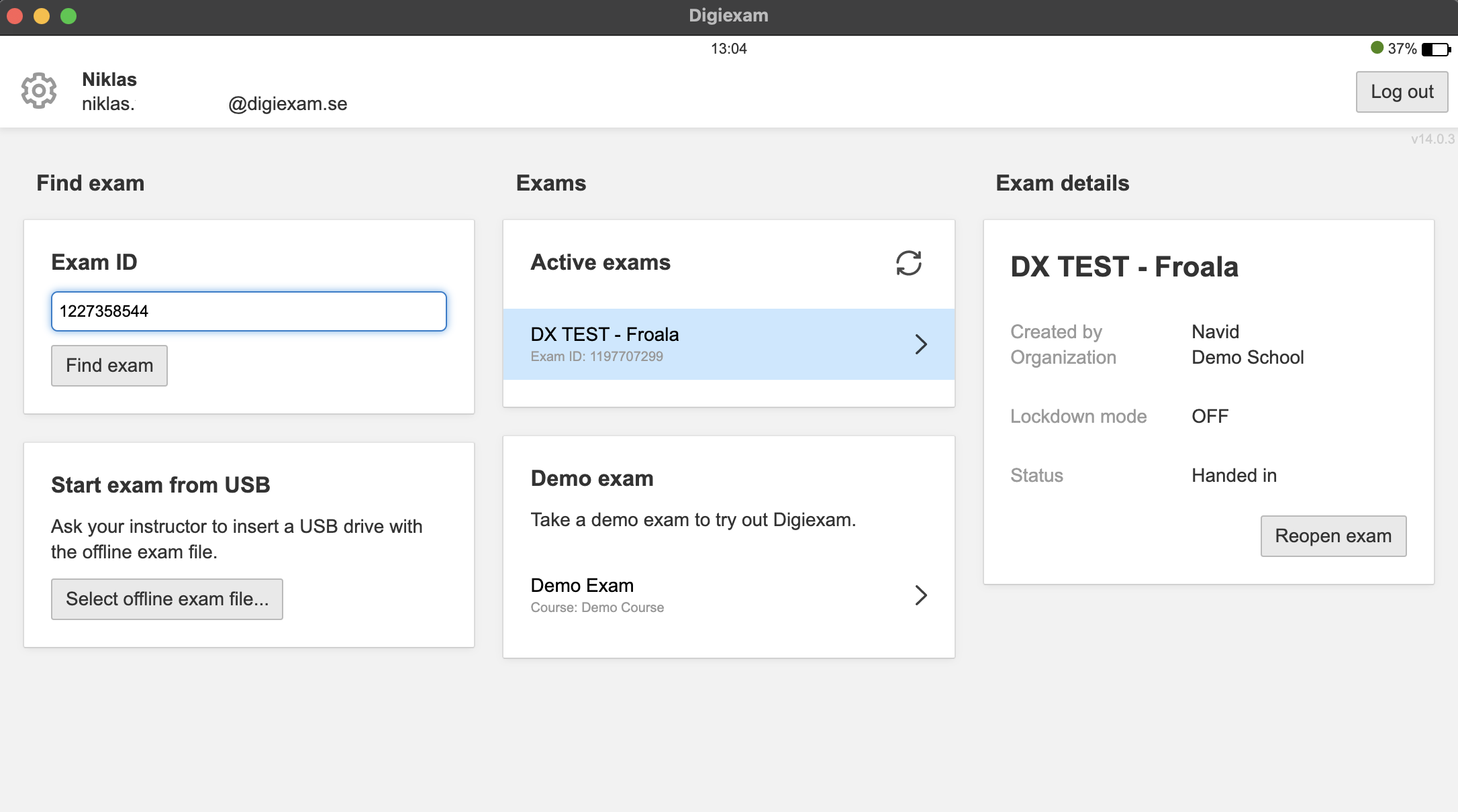Click Select offline exam file button
The image size is (1458, 812).
[167, 599]
